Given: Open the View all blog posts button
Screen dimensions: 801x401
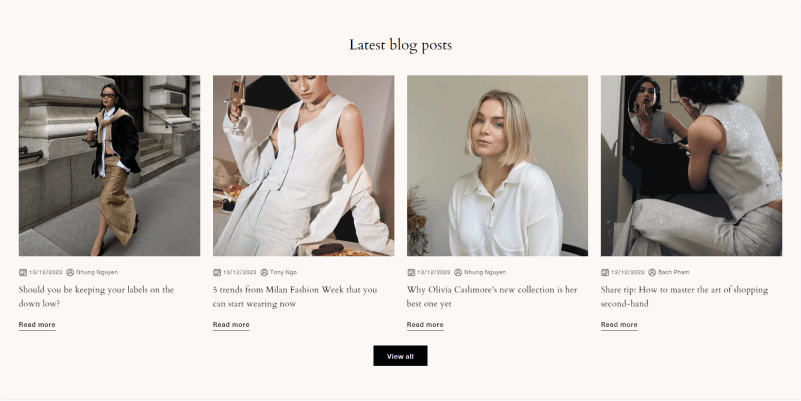Looking at the screenshot, I should [x=400, y=356].
